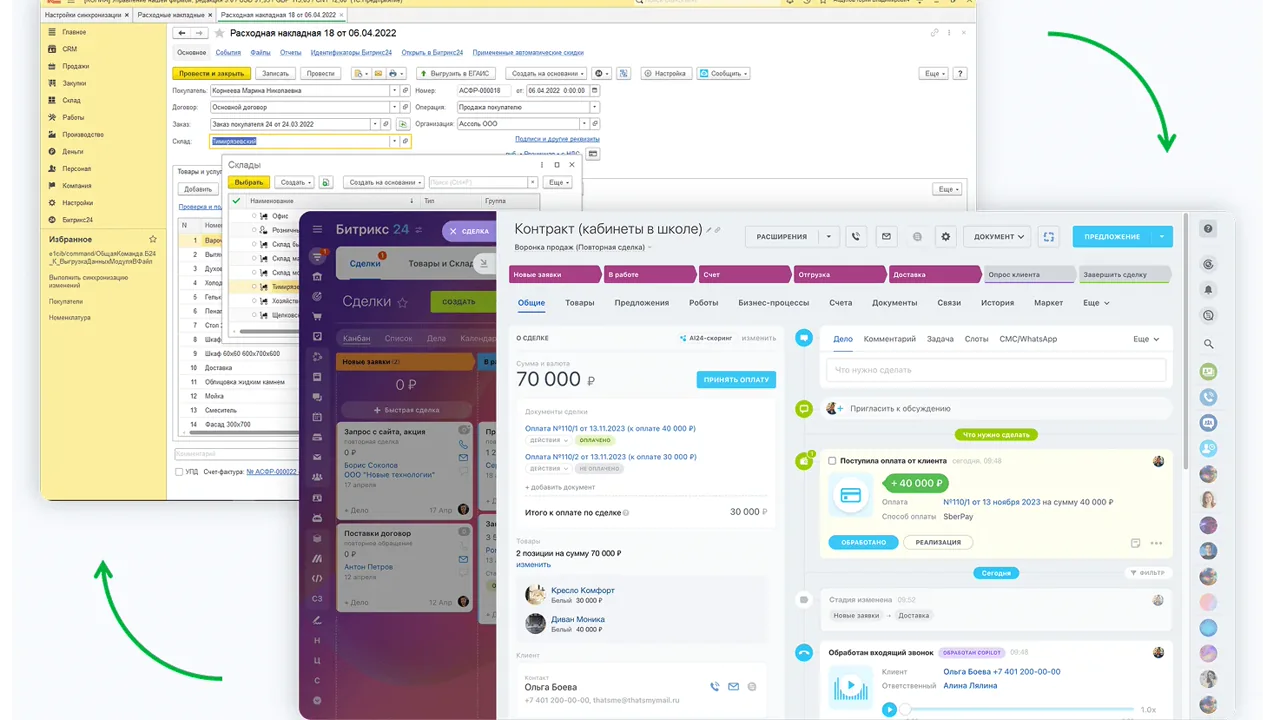Call contact Ольга Боева via phone icon
1280x720 pixels.
[714, 687]
